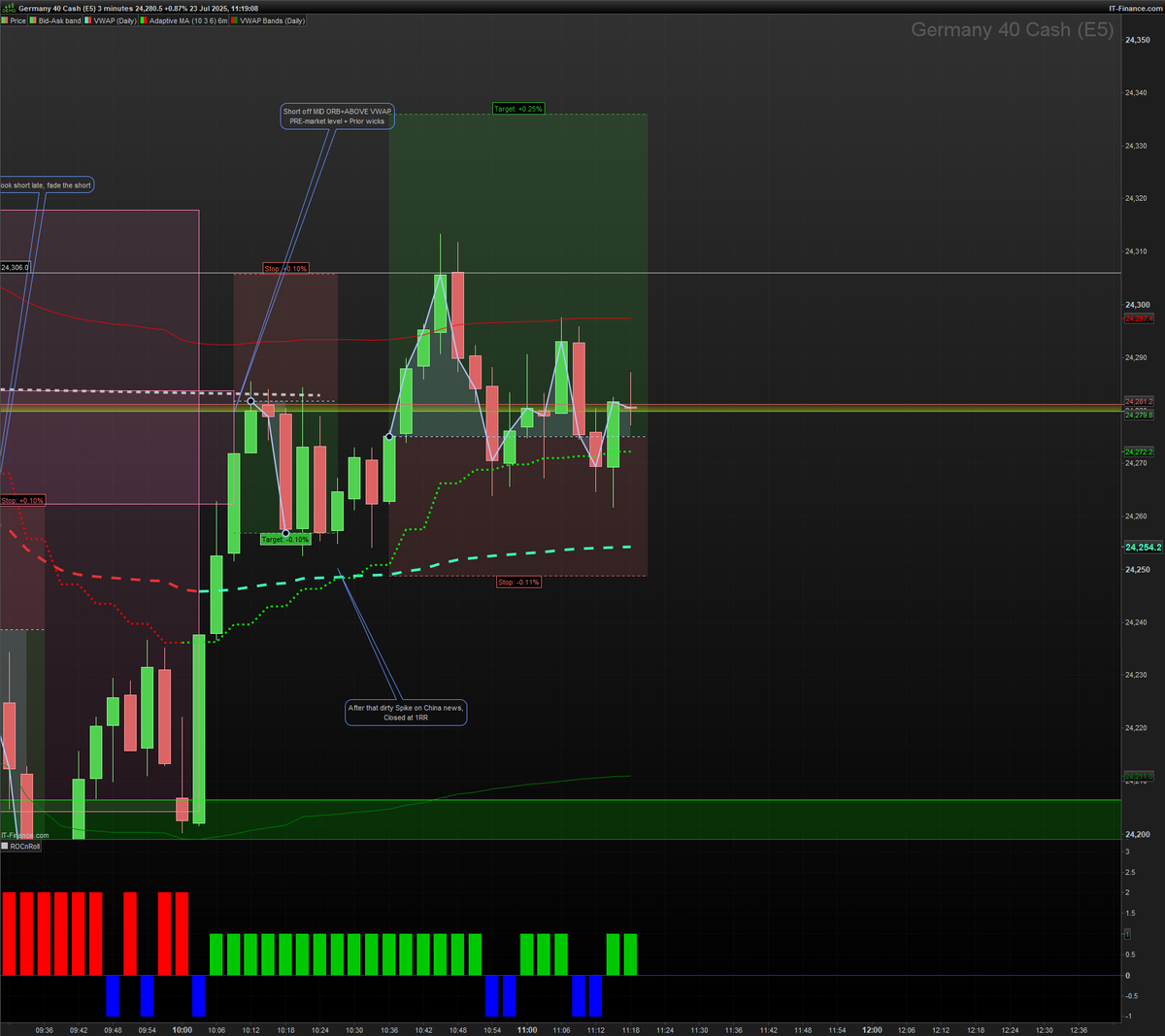Open the VWAP (Daily) indicator label
Viewport: 1165px width, 1036px height.
pos(112,20)
